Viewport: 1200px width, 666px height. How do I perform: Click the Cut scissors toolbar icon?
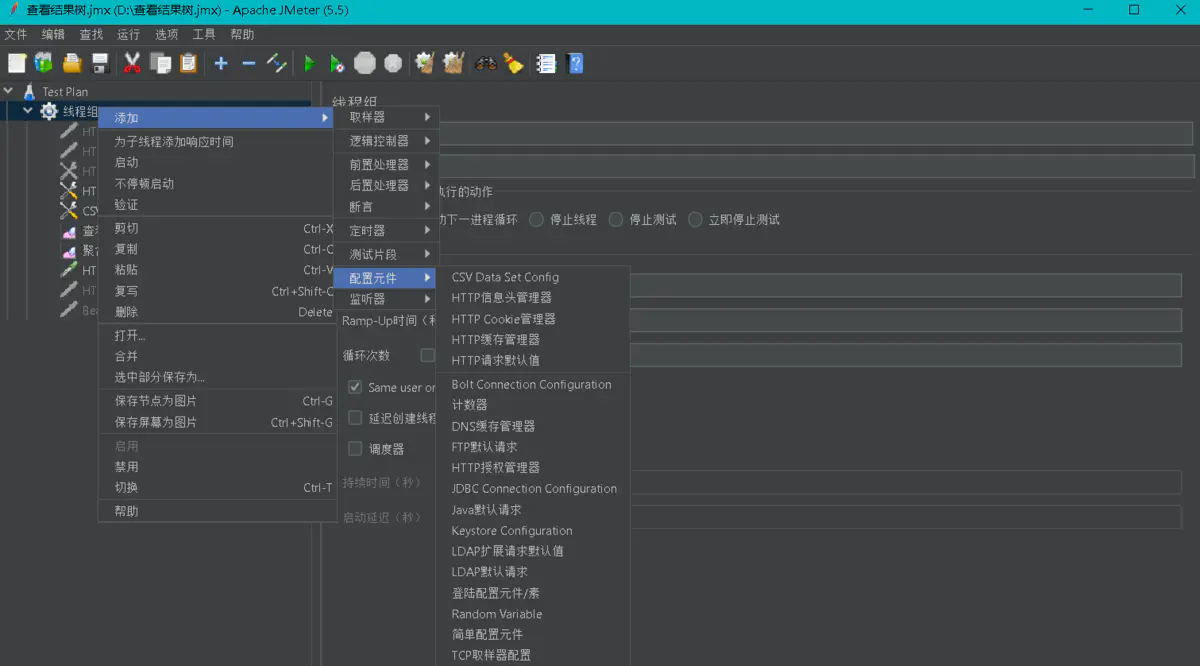point(132,63)
